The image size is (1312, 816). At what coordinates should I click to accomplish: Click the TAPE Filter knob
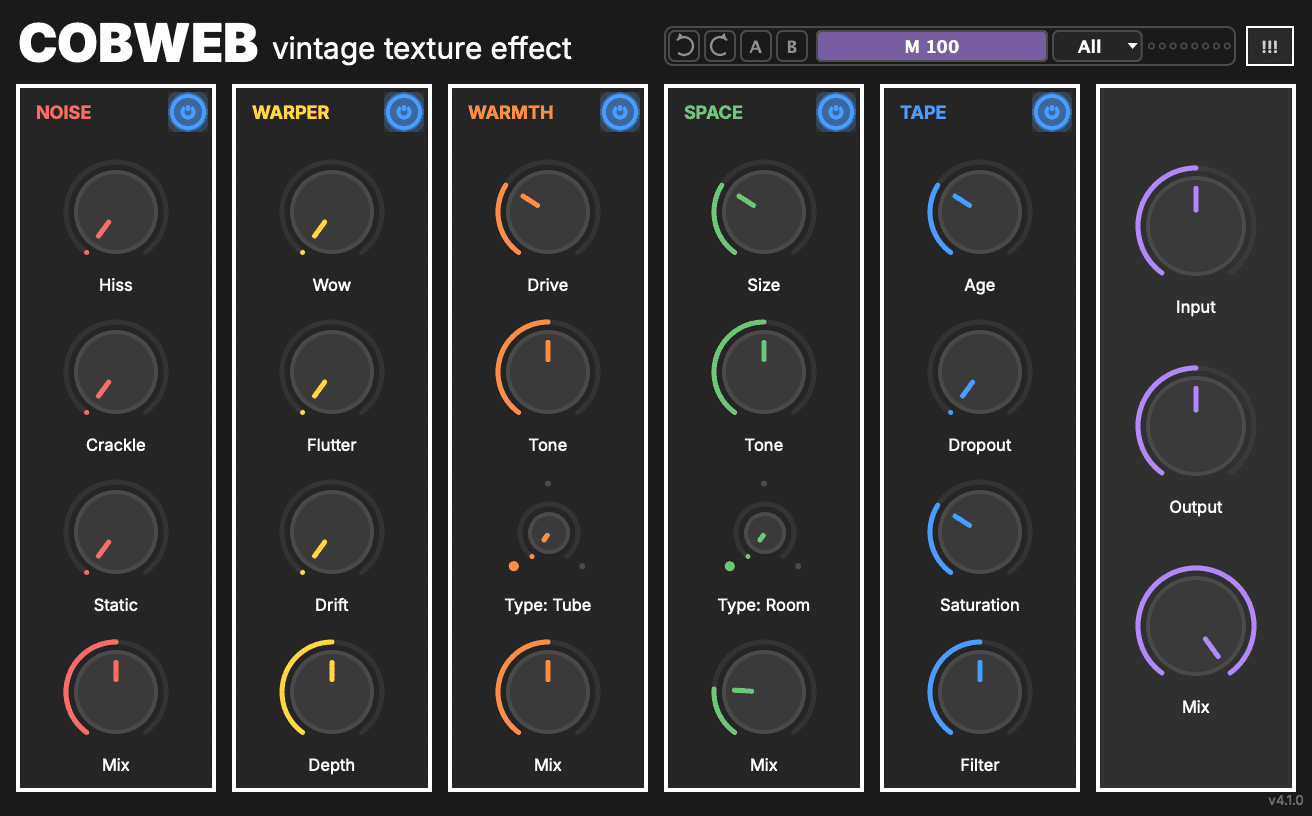(980, 692)
